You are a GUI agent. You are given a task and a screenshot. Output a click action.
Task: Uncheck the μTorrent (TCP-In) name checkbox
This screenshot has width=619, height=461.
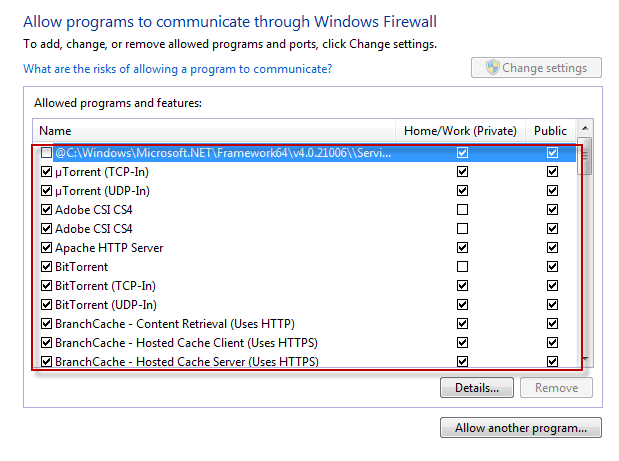click(x=47, y=172)
